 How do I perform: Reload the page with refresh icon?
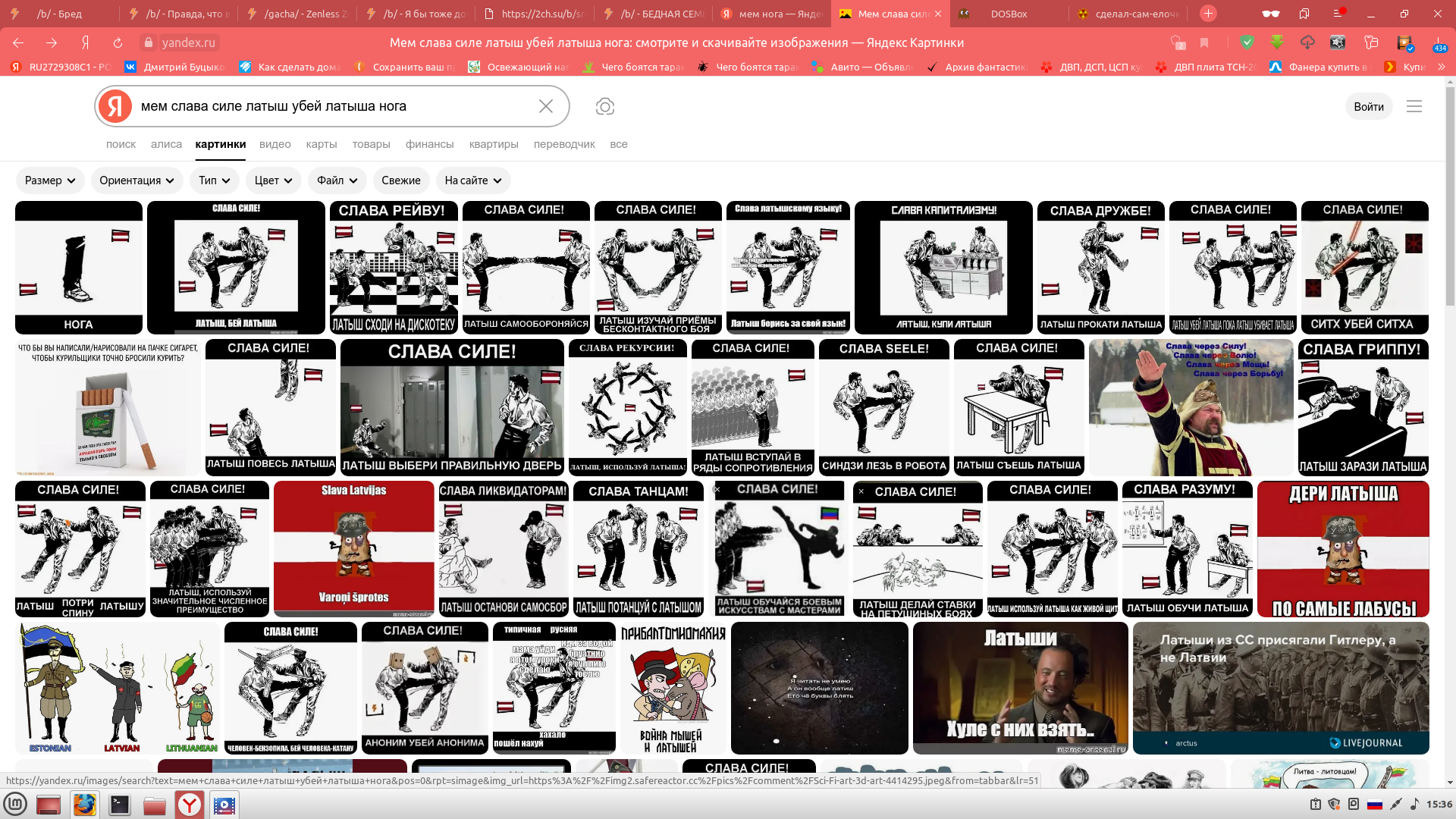(x=118, y=42)
